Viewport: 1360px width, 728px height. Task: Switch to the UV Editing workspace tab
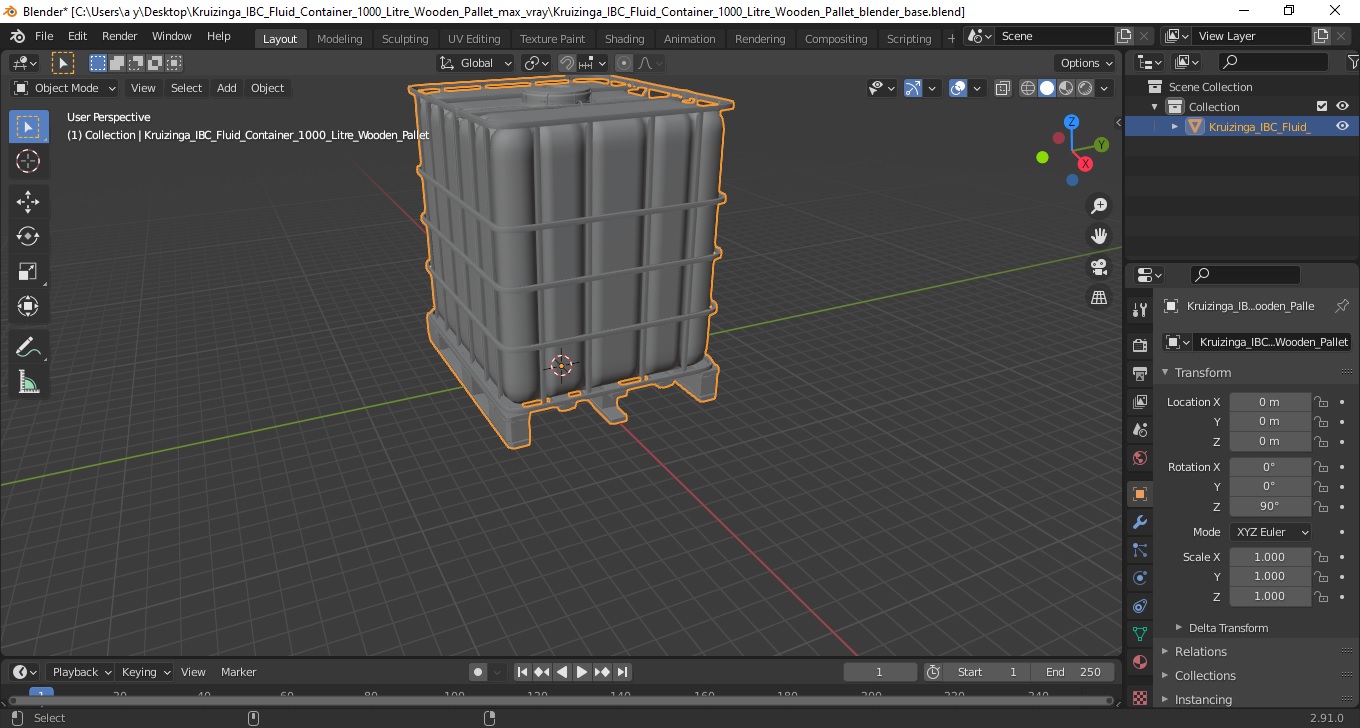tap(474, 39)
